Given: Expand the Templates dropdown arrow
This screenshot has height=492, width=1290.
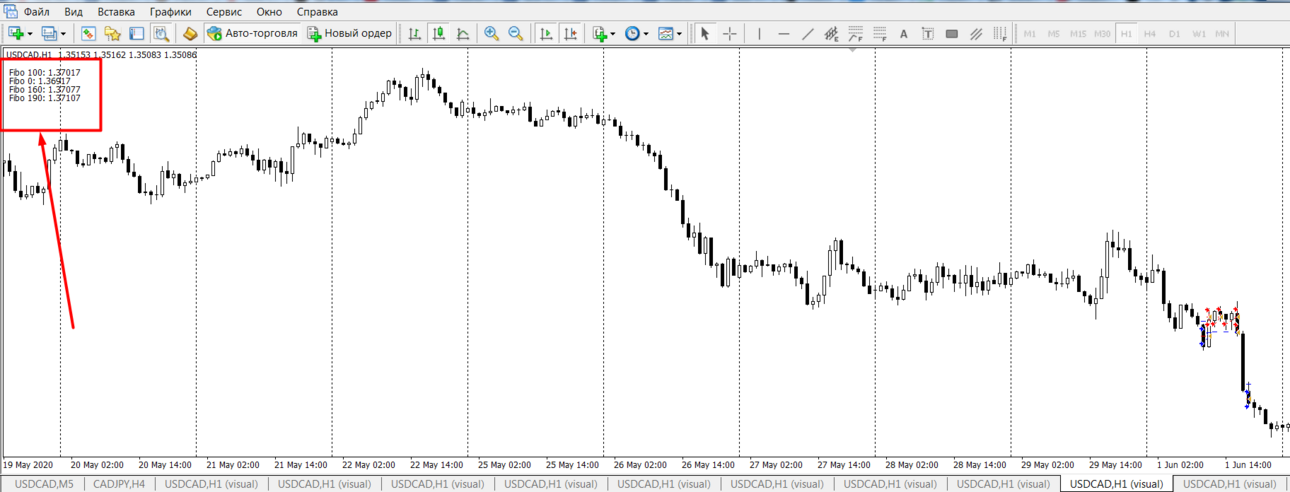Looking at the screenshot, I should pos(680,34).
